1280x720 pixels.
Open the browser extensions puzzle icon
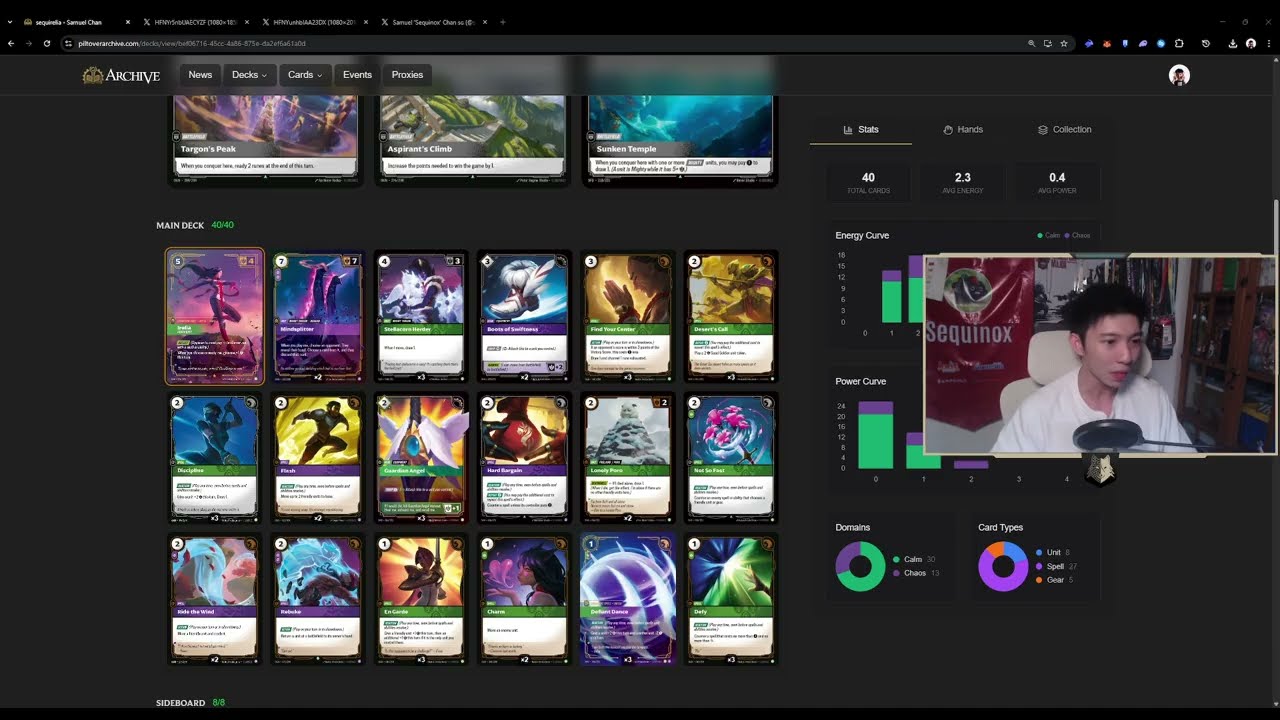tap(1179, 44)
